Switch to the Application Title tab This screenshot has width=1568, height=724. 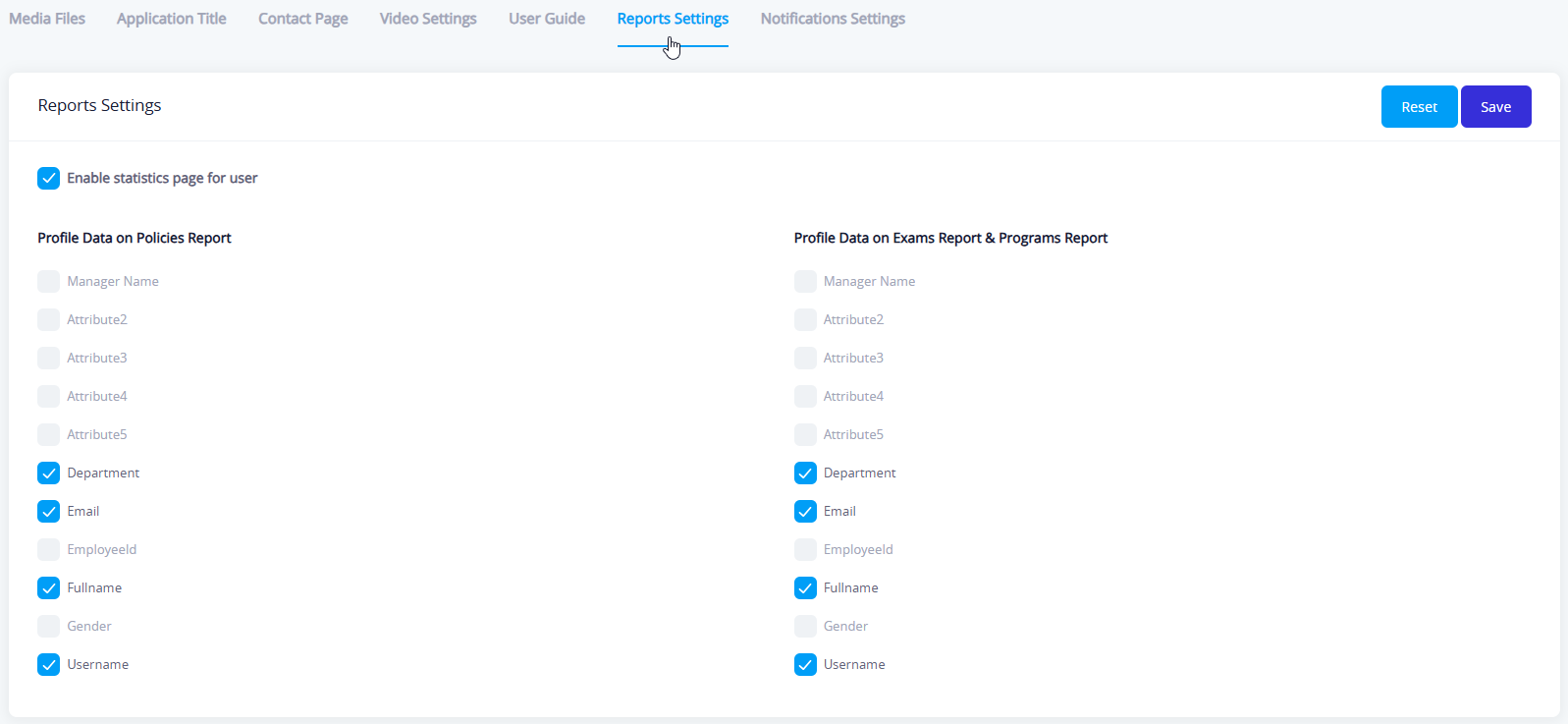[x=171, y=19]
